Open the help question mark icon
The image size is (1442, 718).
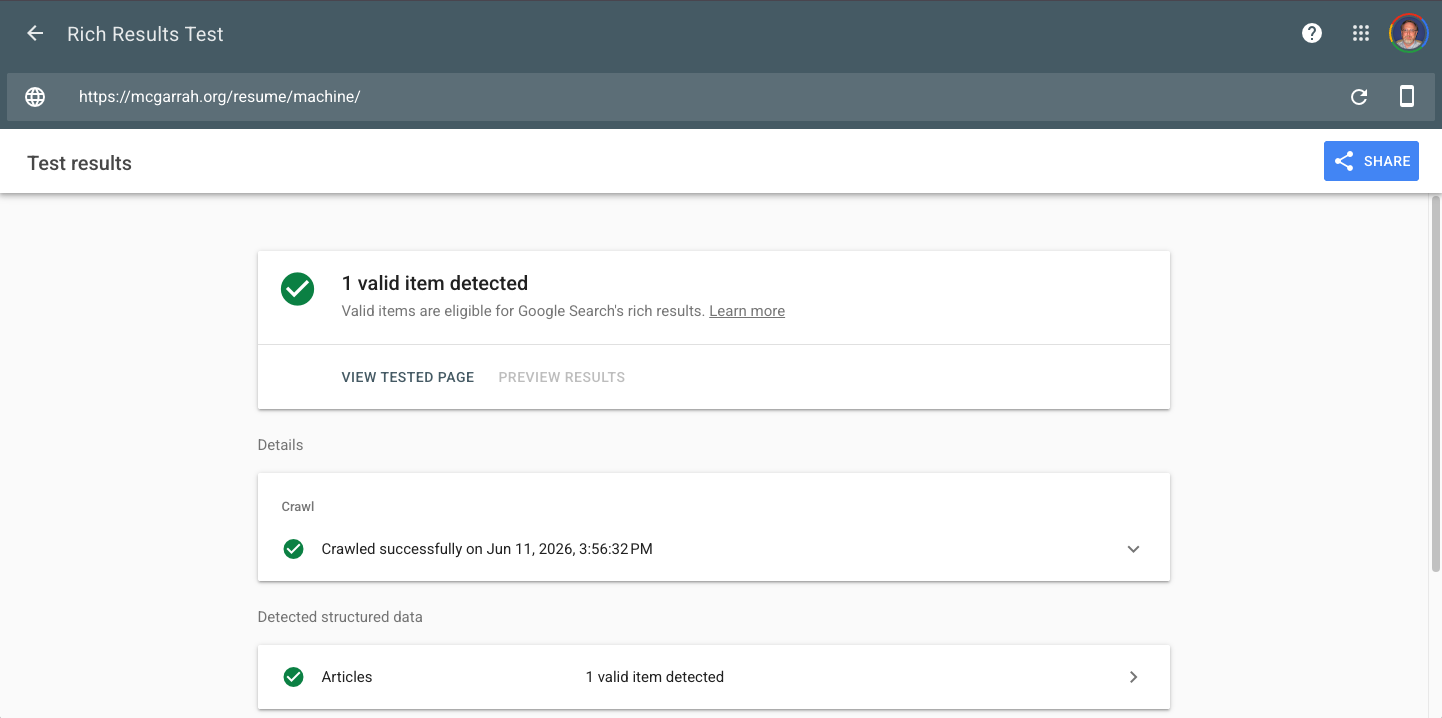coord(1312,33)
